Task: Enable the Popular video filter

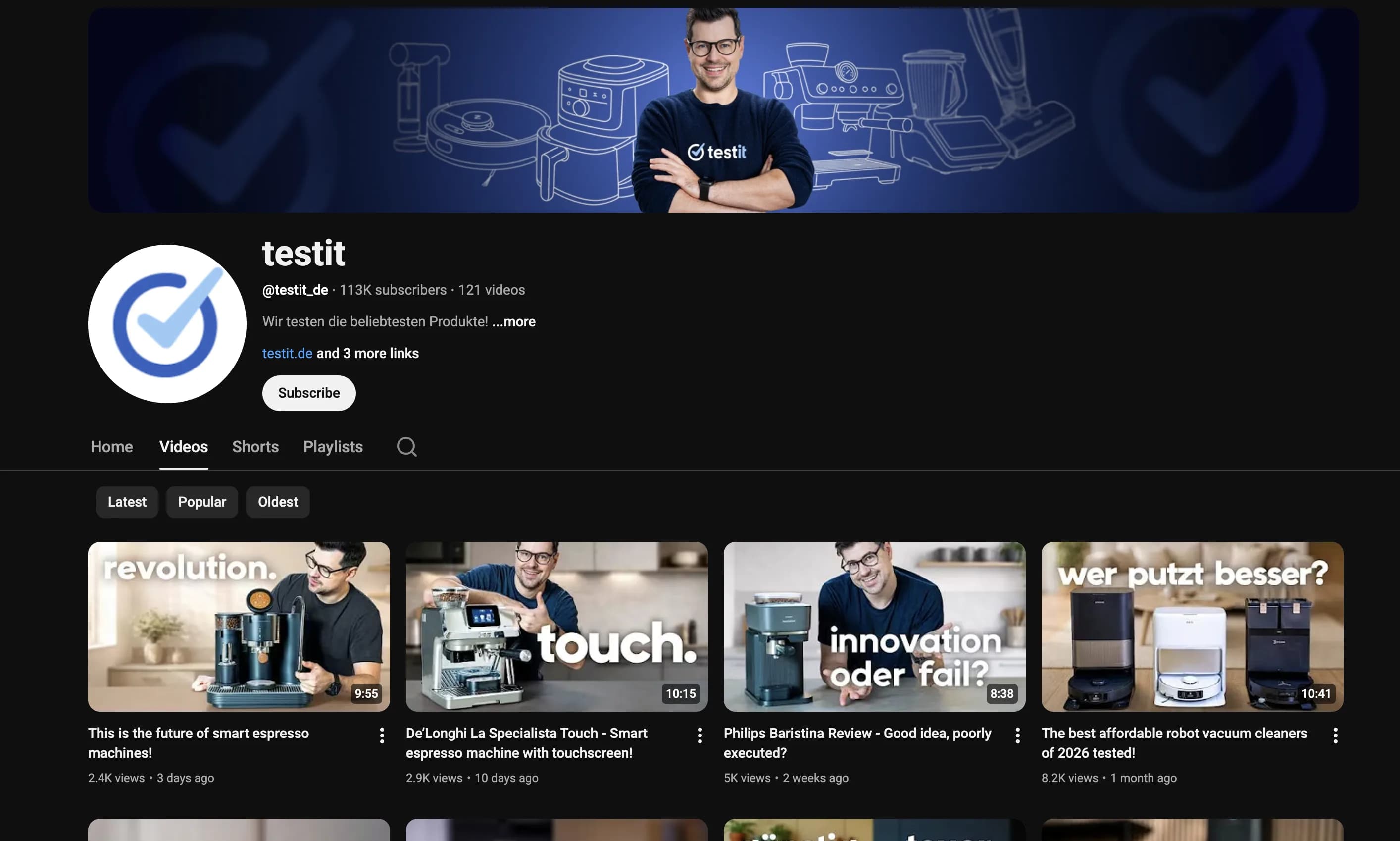Action: (x=201, y=502)
